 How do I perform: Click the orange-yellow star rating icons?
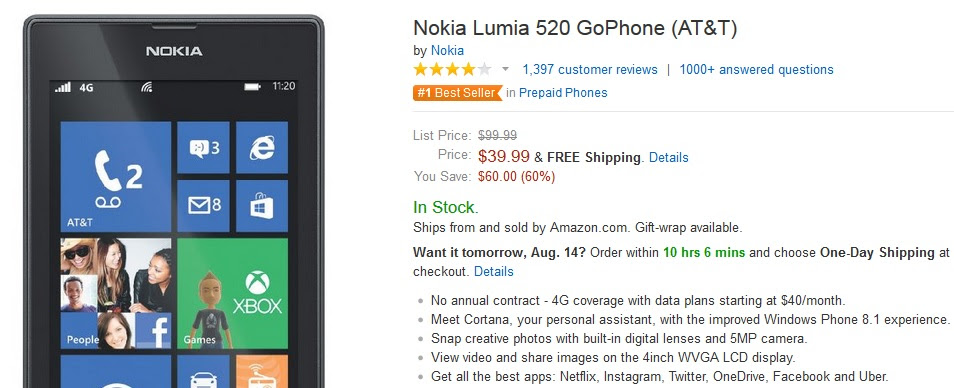tap(452, 69)
